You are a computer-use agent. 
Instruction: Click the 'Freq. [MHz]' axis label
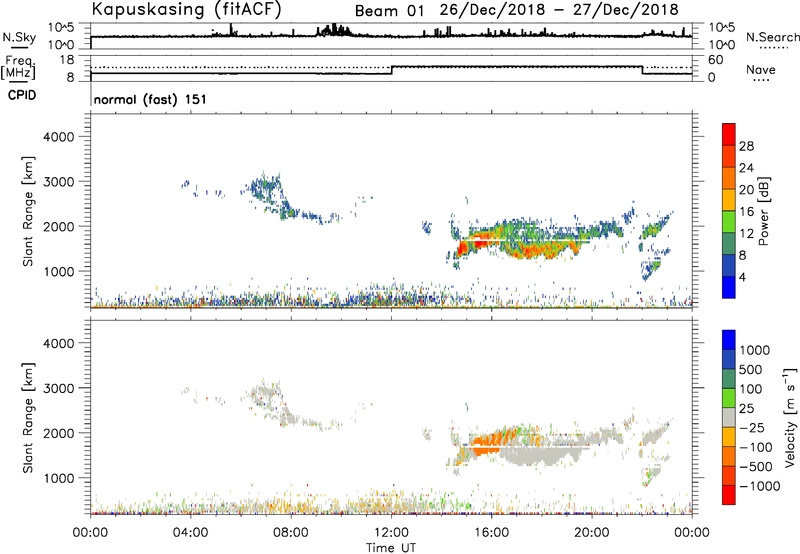coord(18,68)
